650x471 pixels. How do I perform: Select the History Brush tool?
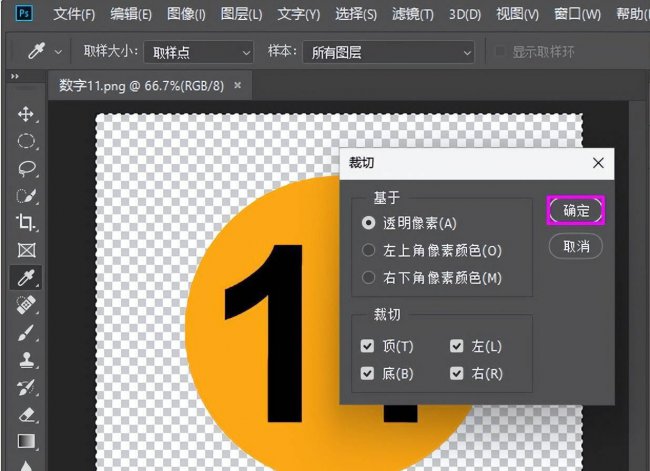(26, 387)
